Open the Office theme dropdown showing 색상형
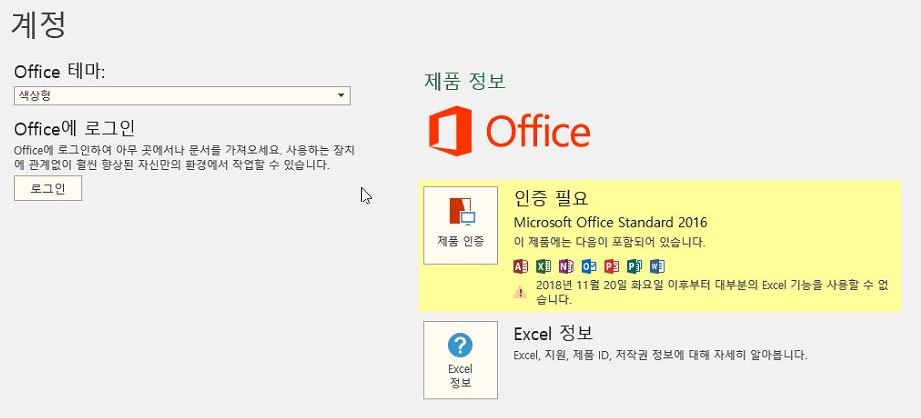The width and height of the screenshot is (921, 418). pos(182,96)
